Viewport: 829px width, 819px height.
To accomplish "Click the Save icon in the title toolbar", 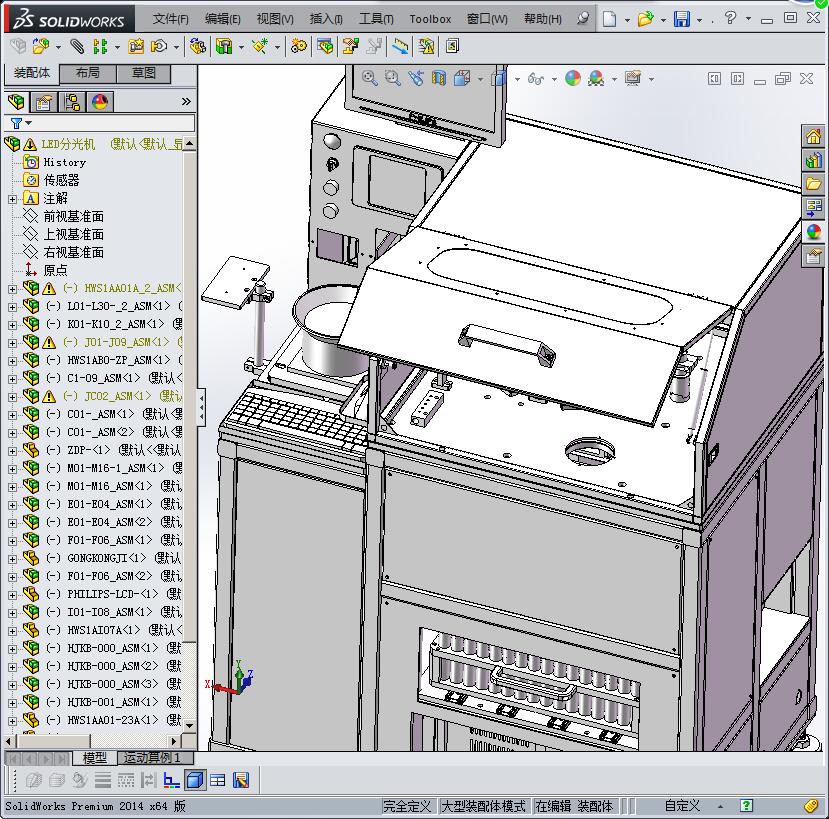I will tap(681, 19).
